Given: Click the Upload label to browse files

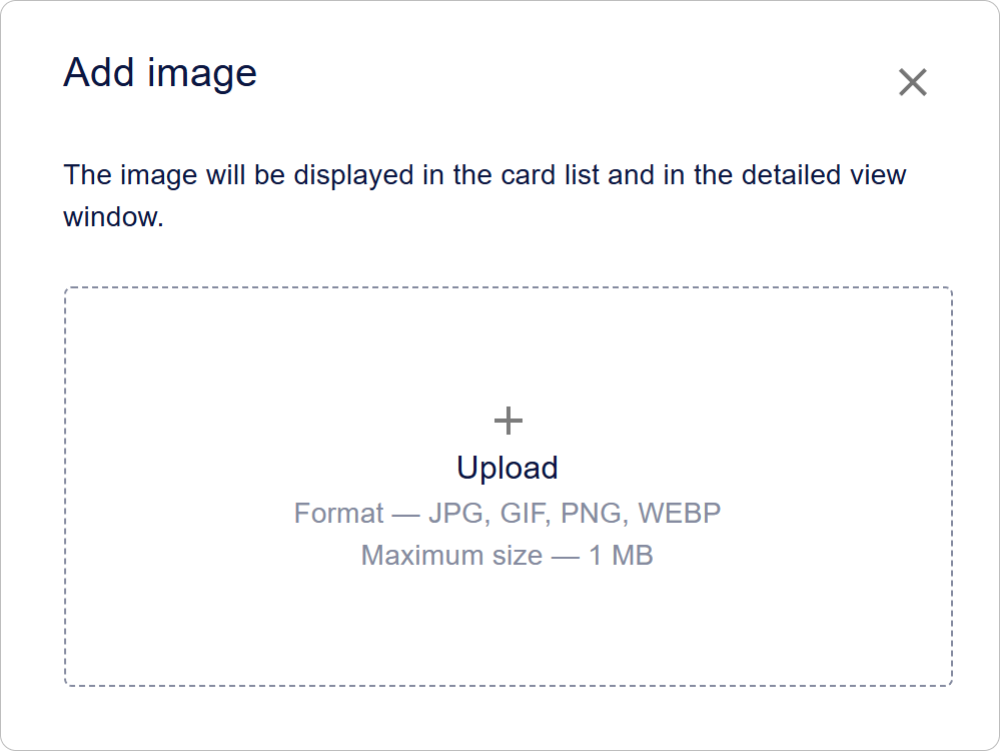Looking at the screenshot, I should [508, 468].
